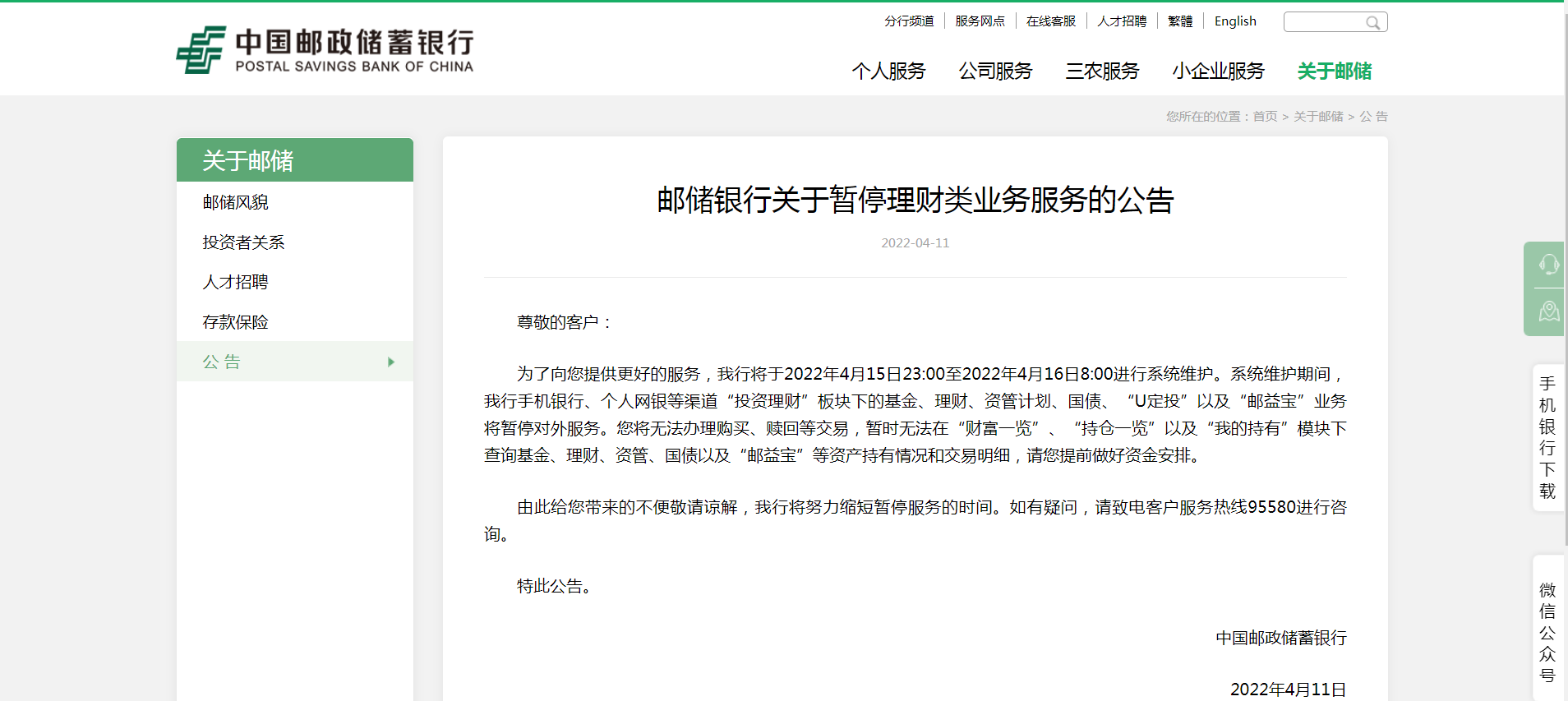Open 分行频道 link in top bar
This screenshot has width=1568, height=701.
pyautogui.click(x=909, y=21)
